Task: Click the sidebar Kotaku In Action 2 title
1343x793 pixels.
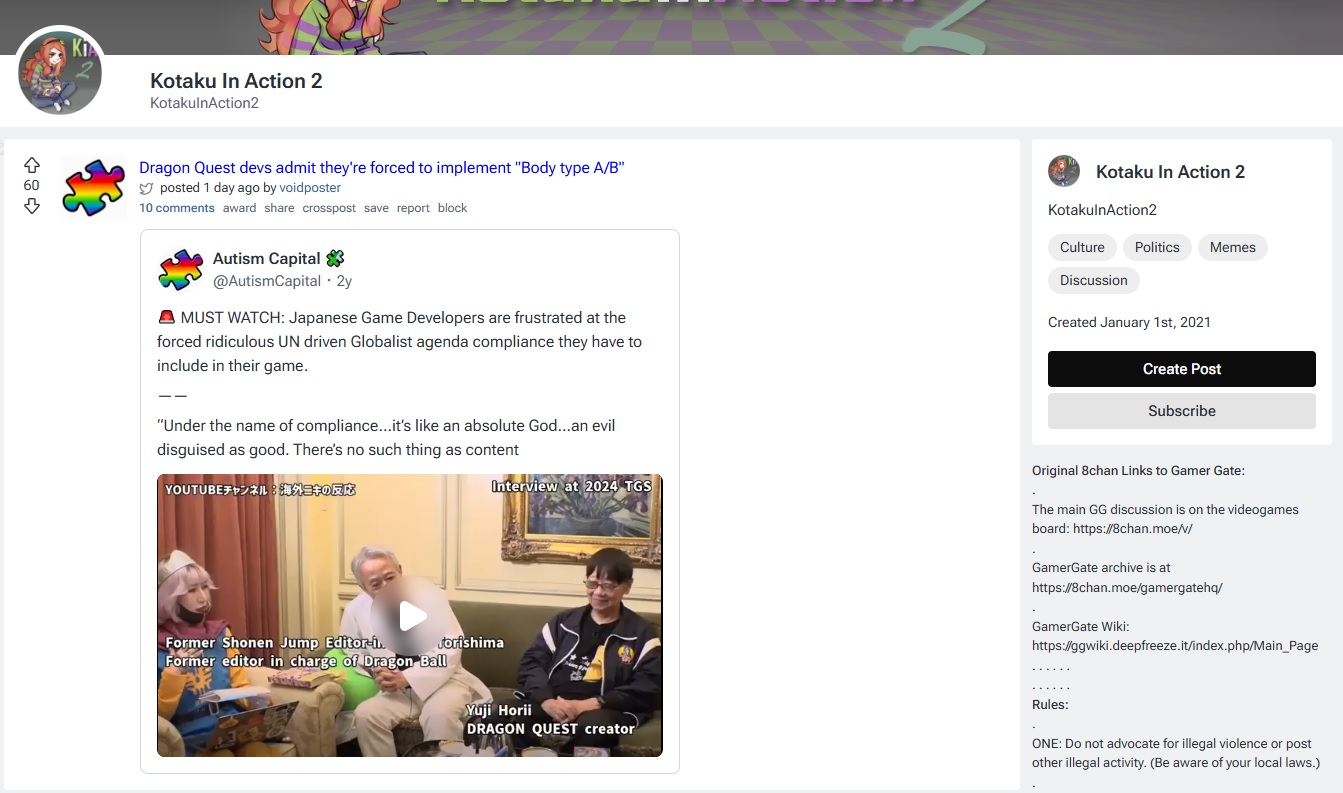Action: (1171, 172)
